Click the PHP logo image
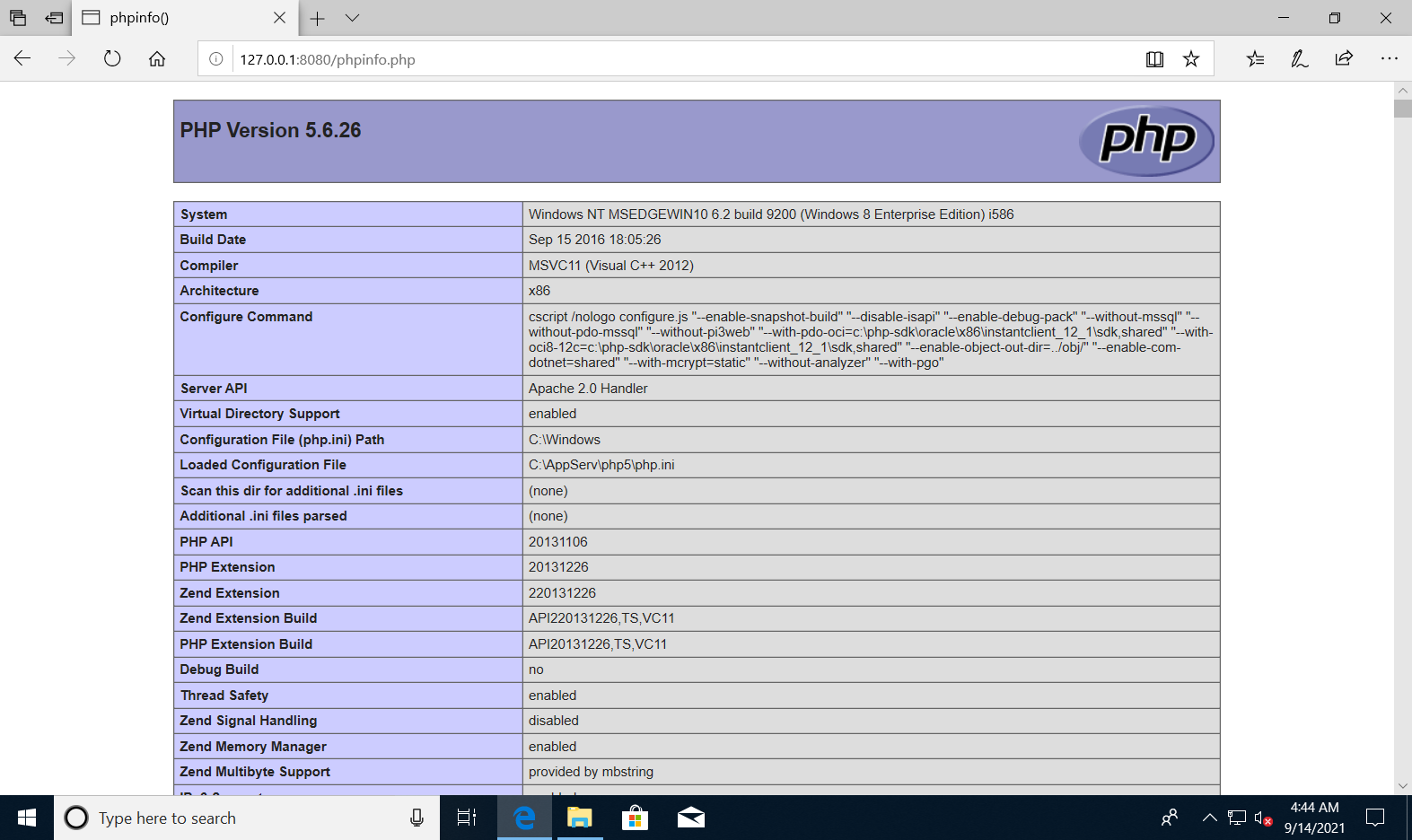1412x840 pixels. tap(1145, 141)
